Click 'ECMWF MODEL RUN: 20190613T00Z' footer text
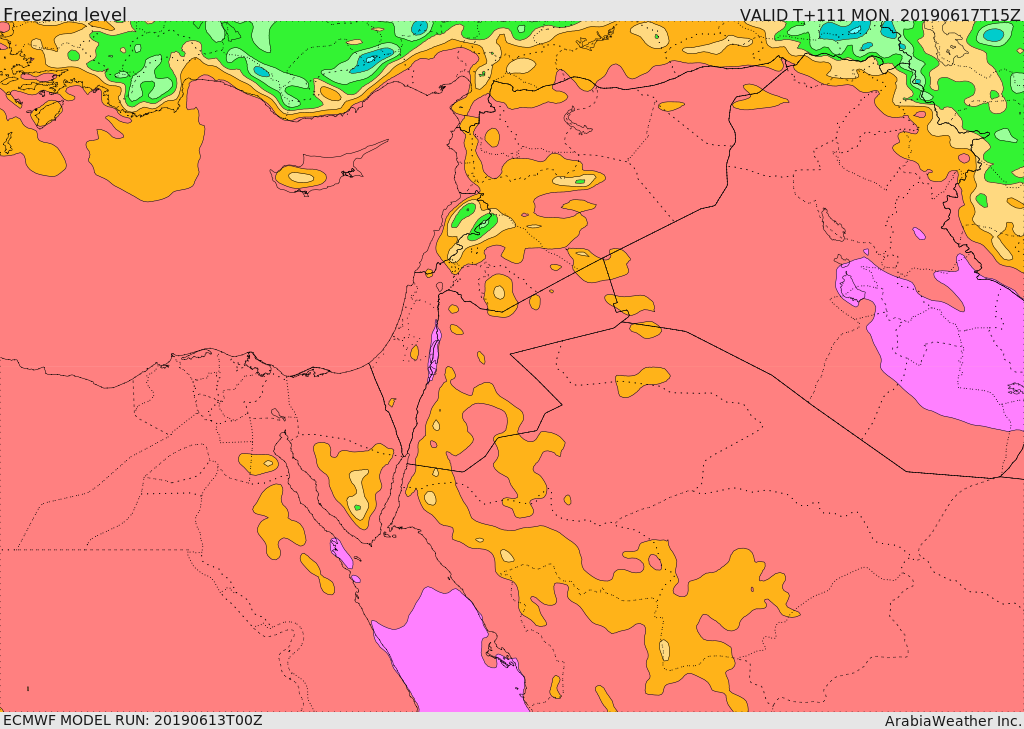 [133, 720]
